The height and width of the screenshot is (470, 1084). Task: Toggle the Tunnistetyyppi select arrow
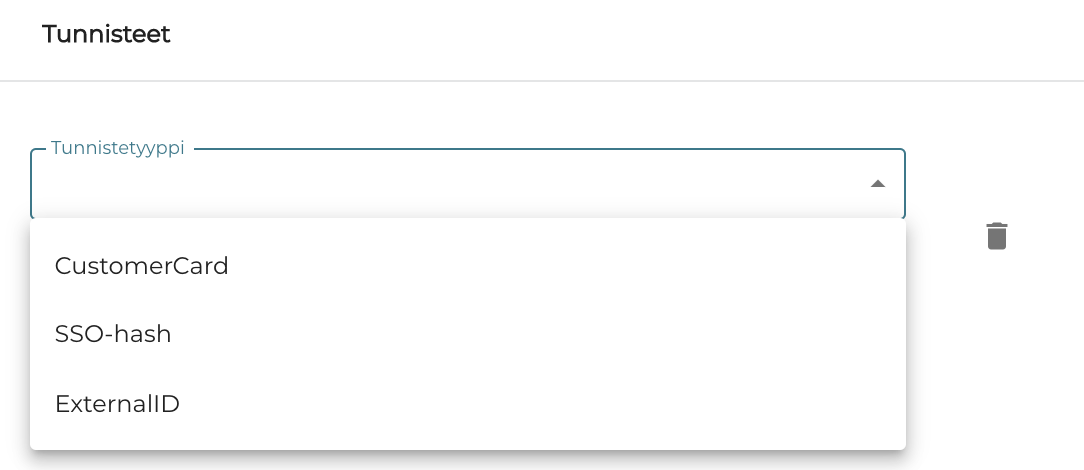coord(877,184)
